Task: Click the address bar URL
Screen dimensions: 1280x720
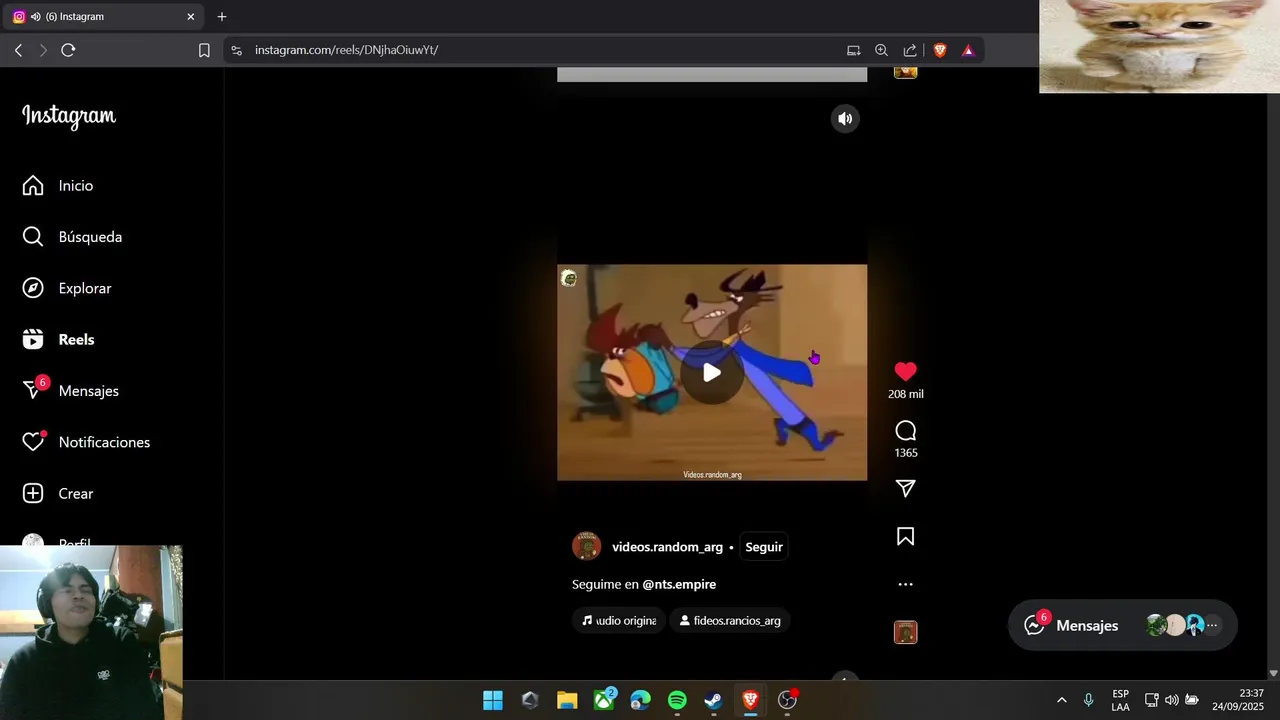Action: [x=346, y=50]
